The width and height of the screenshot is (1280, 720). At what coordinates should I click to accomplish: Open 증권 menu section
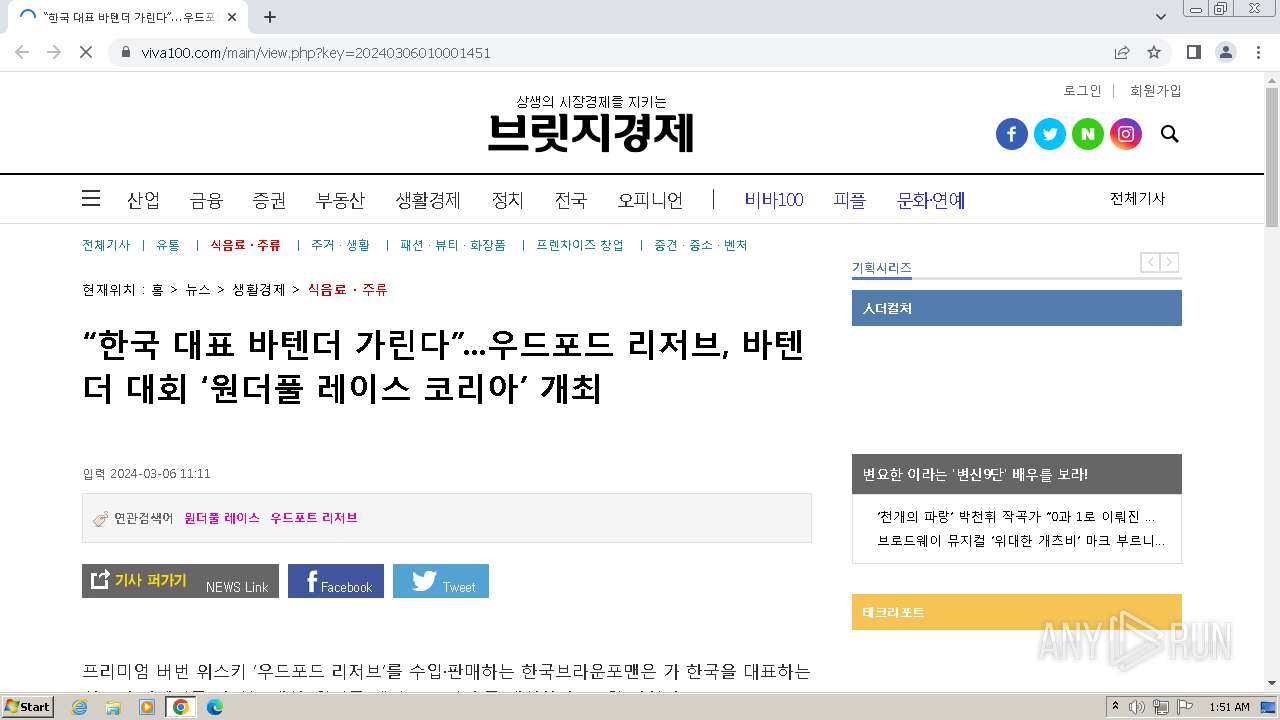coord(269,200)
